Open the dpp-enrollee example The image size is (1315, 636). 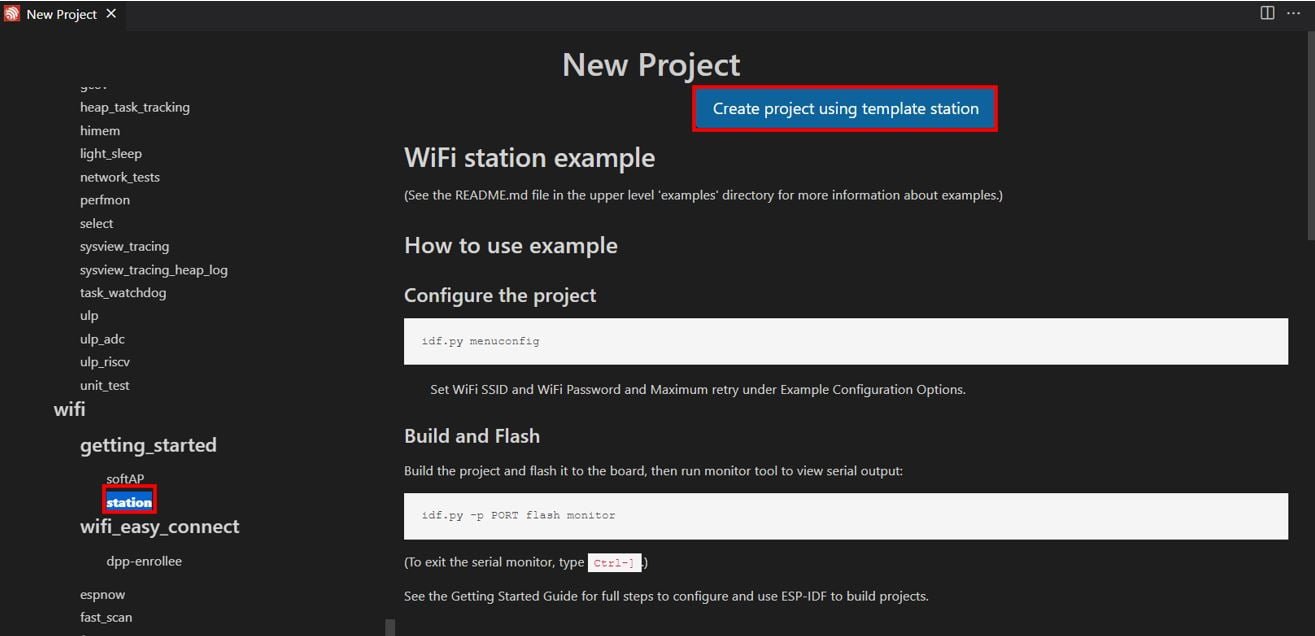tap(144, 561)
